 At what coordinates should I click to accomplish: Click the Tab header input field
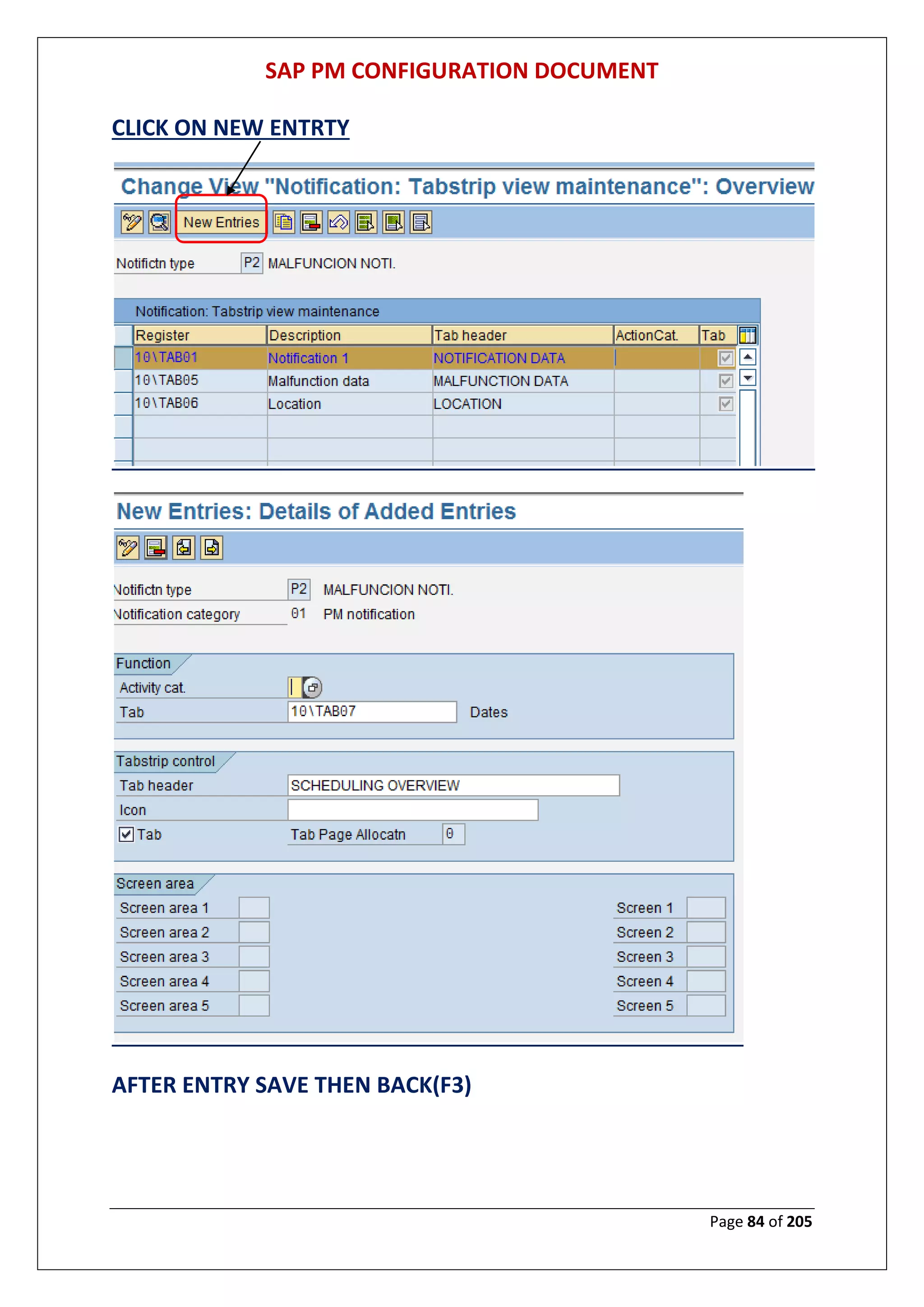[453, 786]
